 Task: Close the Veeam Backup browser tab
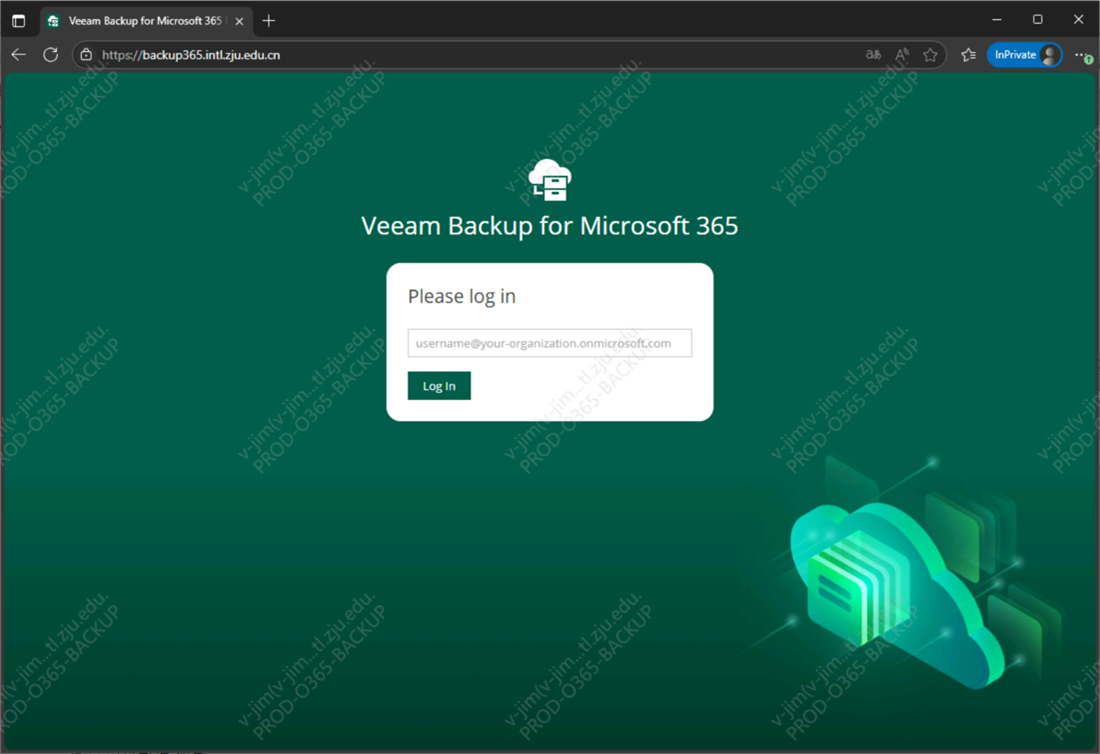click(239, 21)
